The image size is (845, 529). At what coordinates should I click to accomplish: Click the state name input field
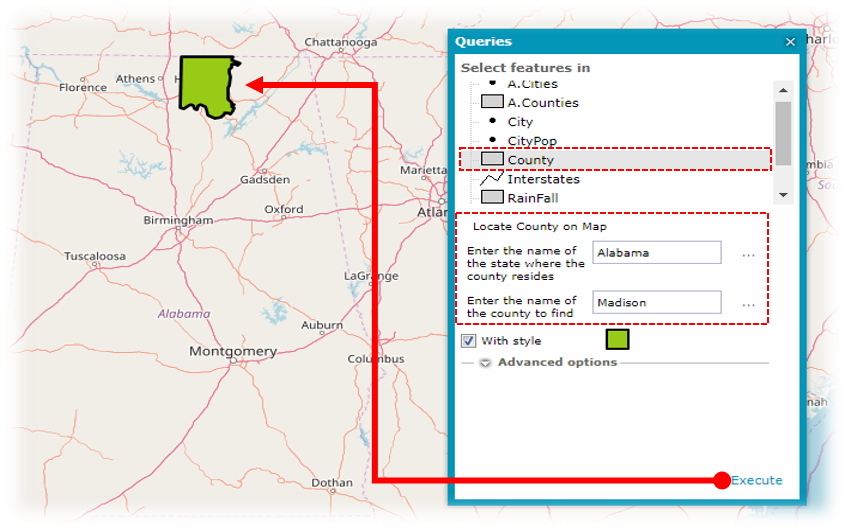click(x=656, y=253)
